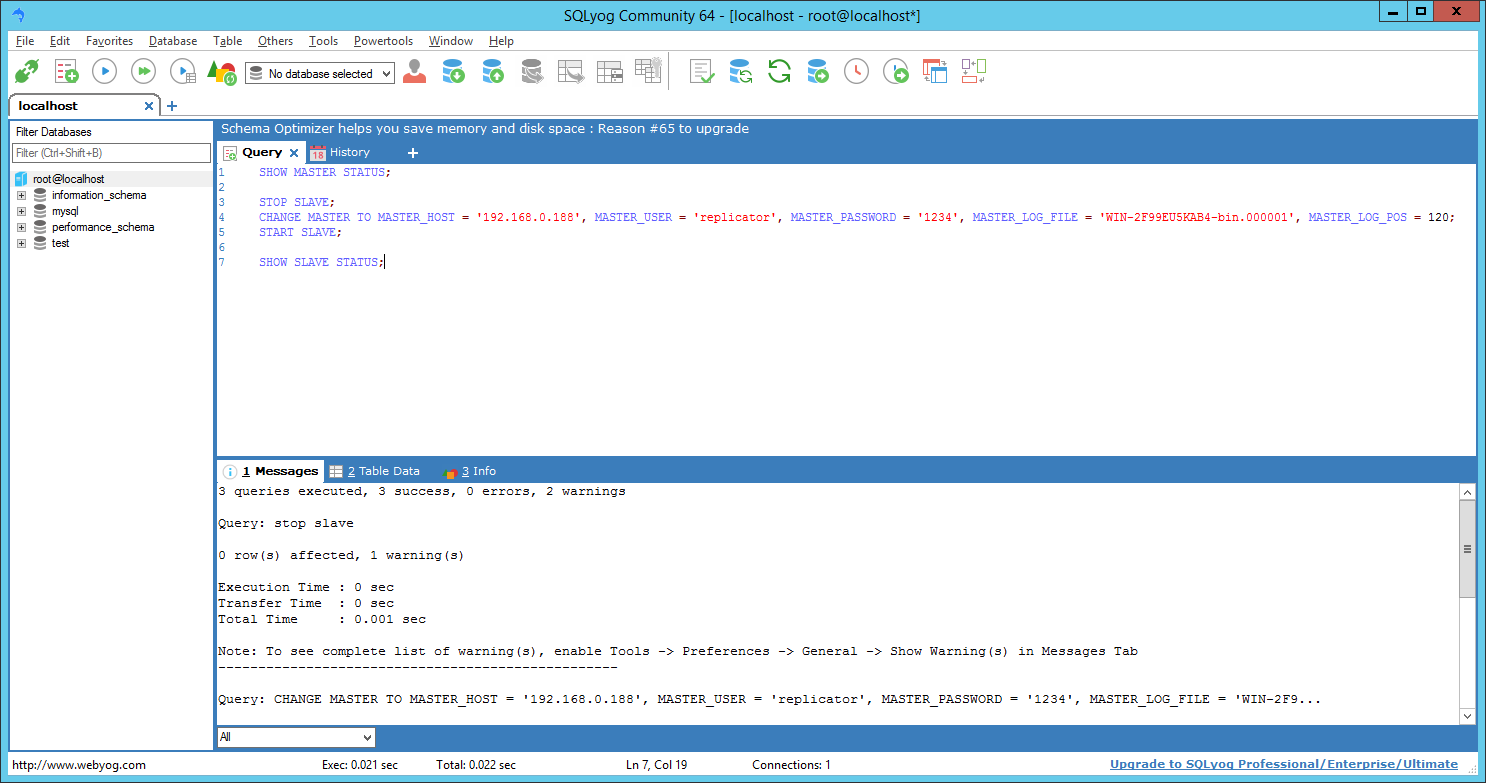The width and height of the screenshot is (1486, 783).
Task: Select the Messages tab
Action: click(x=271, y=471)
